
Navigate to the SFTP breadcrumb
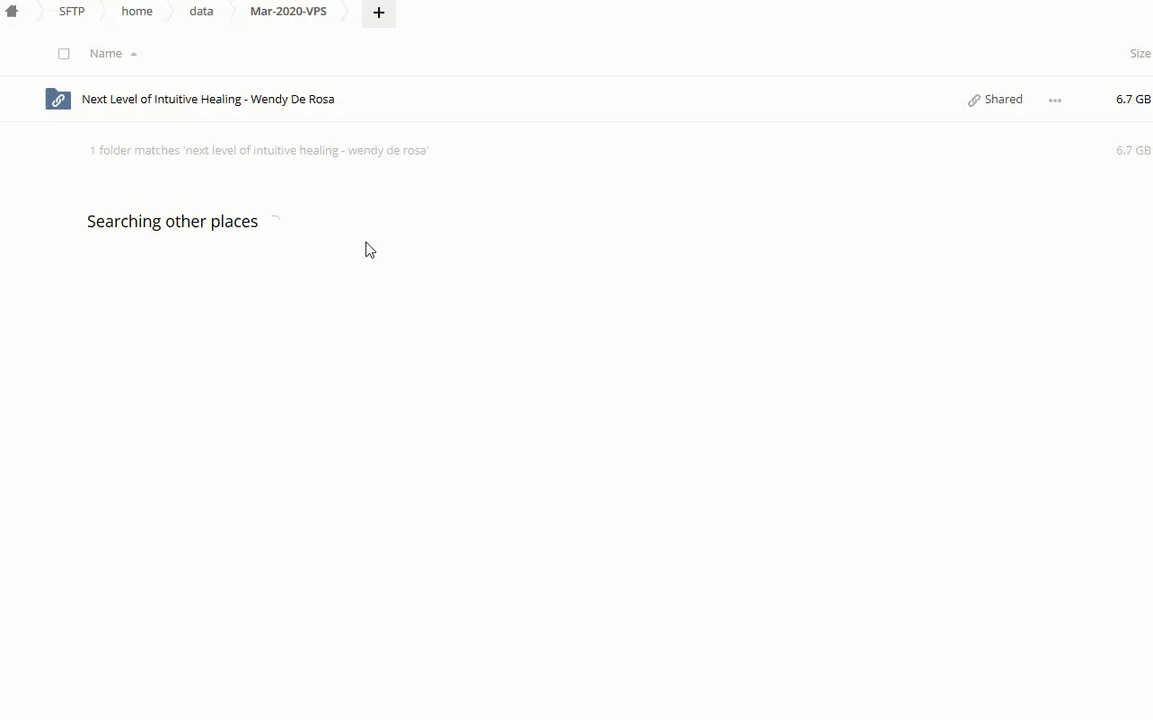[72, 11]
